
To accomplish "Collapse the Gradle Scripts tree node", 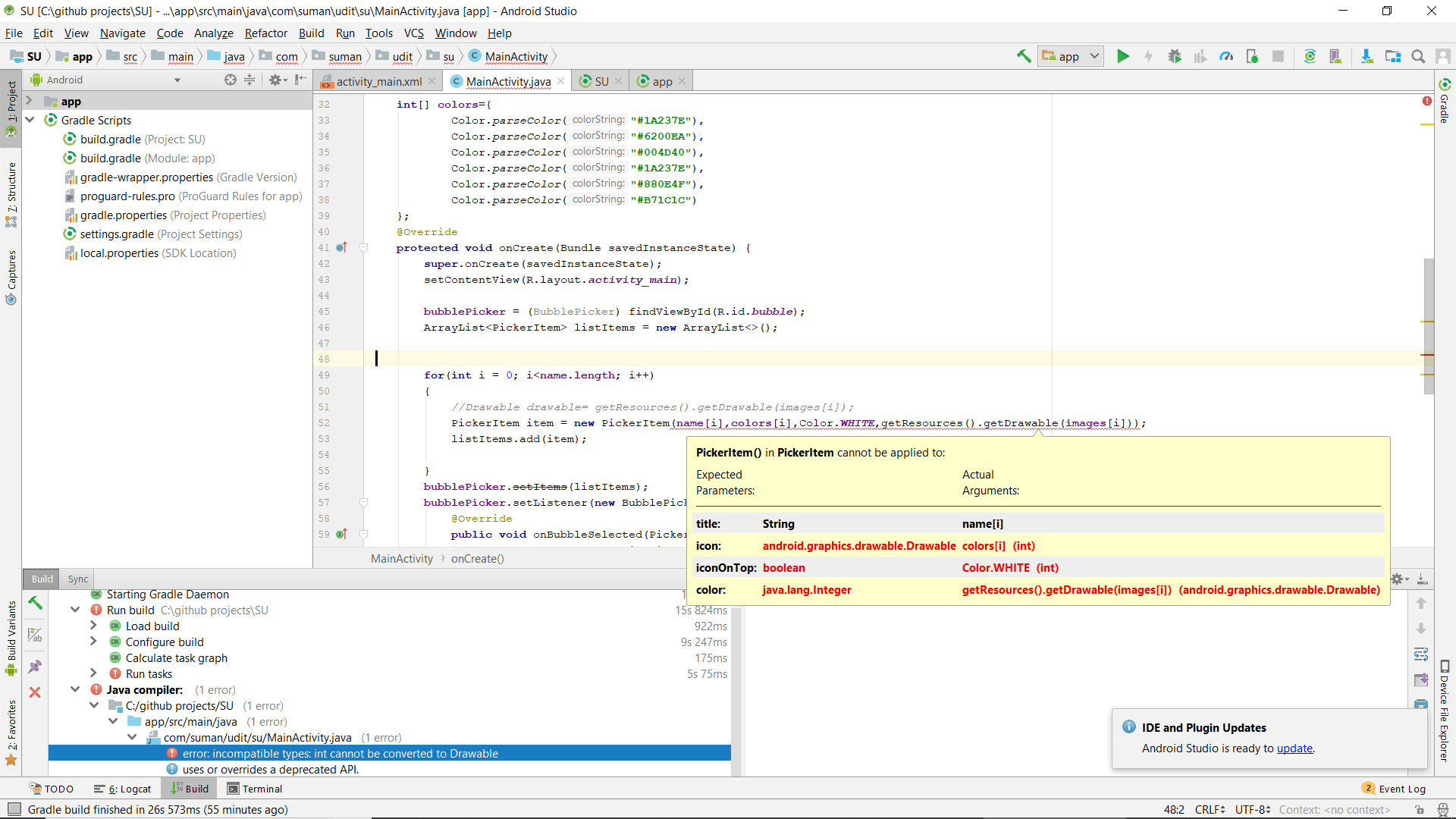I will (x=29, y=119).
